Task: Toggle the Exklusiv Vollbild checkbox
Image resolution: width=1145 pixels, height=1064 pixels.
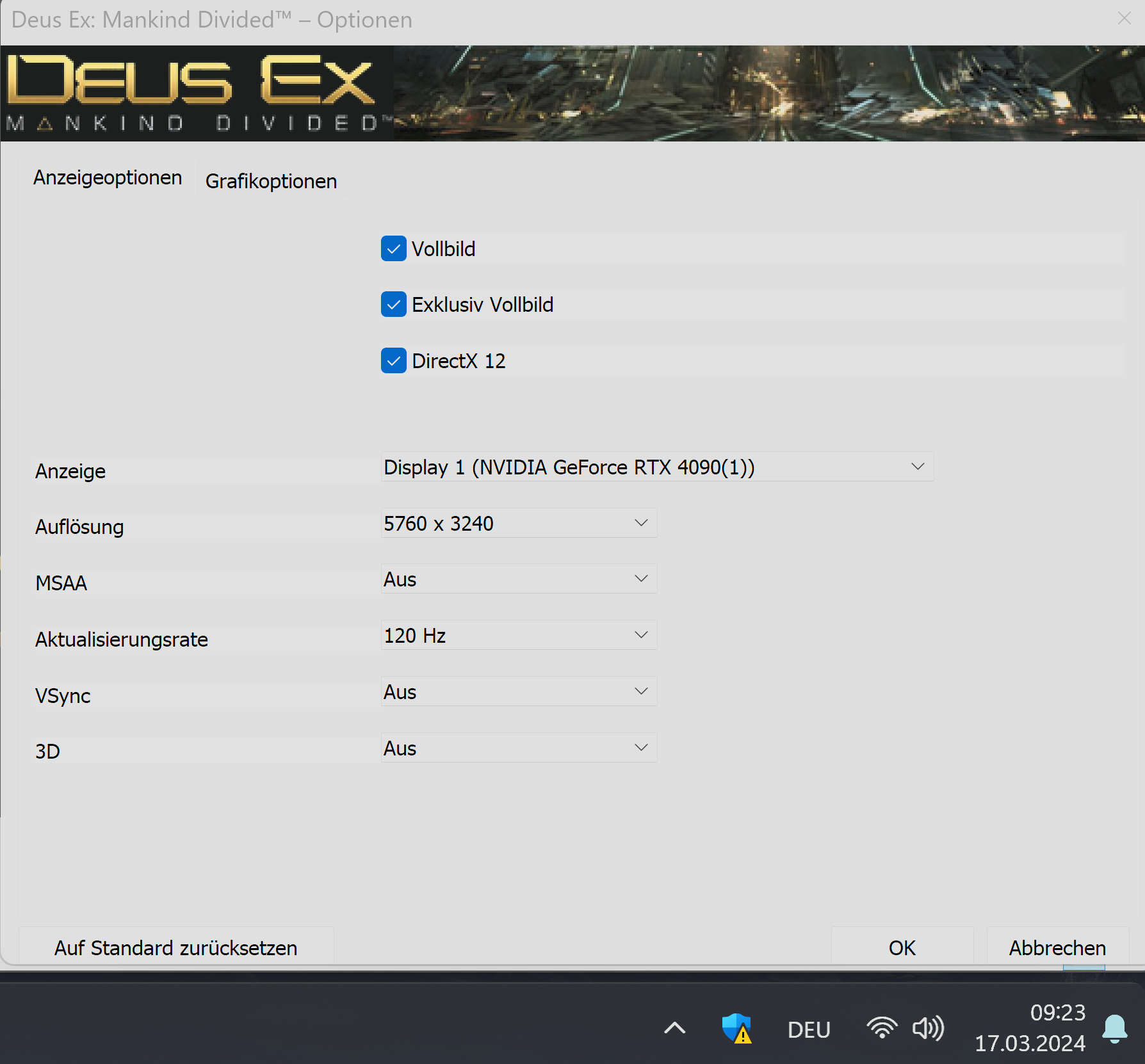Action: pos(393,304)
